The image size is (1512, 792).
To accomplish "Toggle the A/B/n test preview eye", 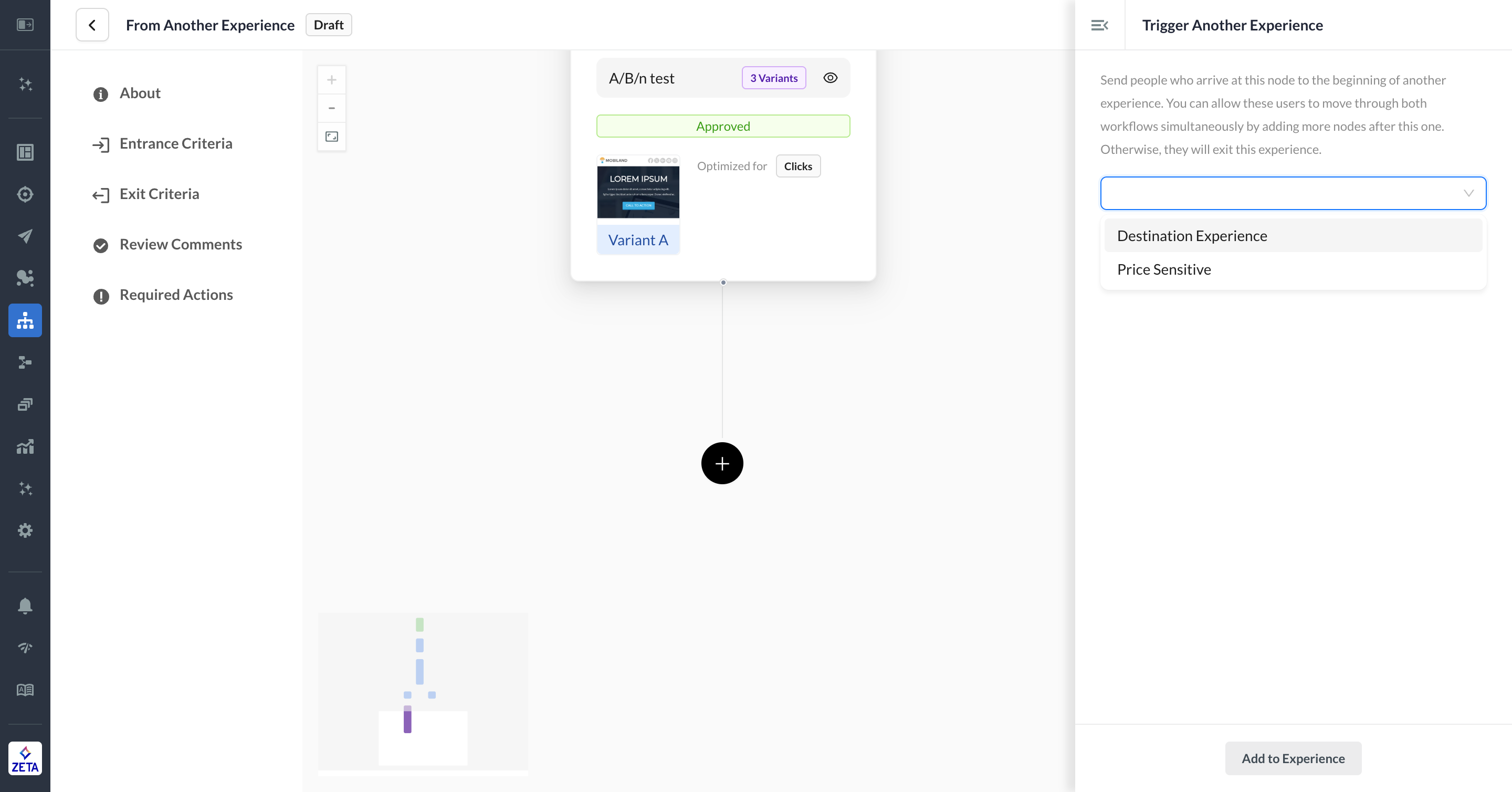I will 830,78.
